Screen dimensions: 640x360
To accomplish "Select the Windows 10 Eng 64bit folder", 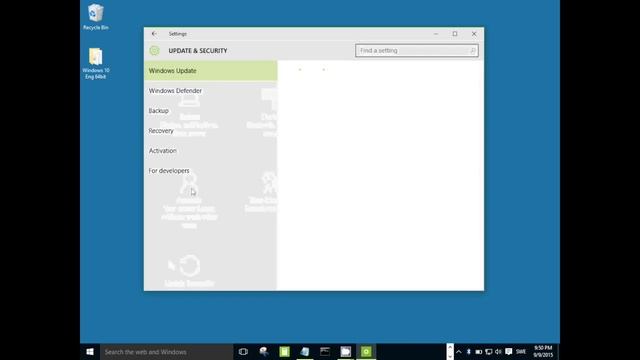I will click(x=96, y=63).
